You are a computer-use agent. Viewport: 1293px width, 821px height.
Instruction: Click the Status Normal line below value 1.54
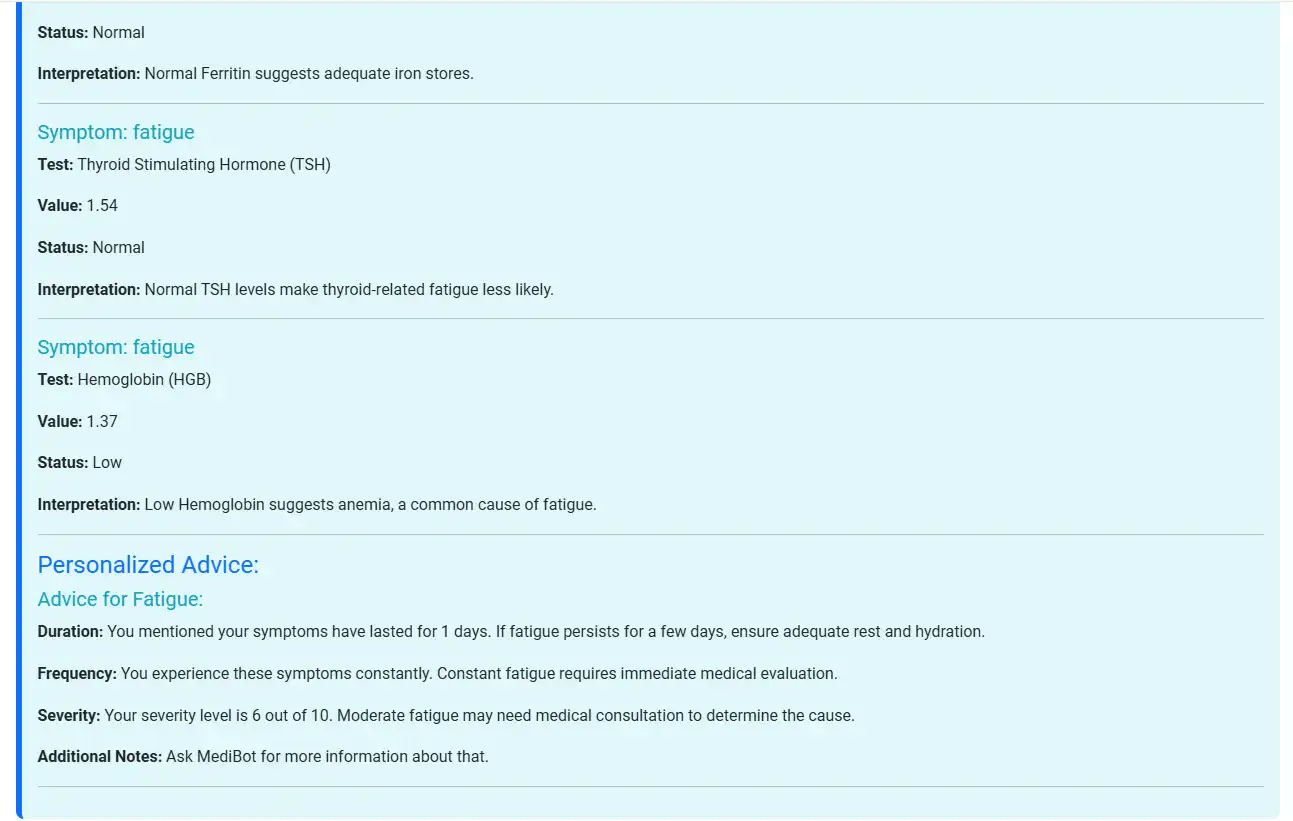pos(91,248)
